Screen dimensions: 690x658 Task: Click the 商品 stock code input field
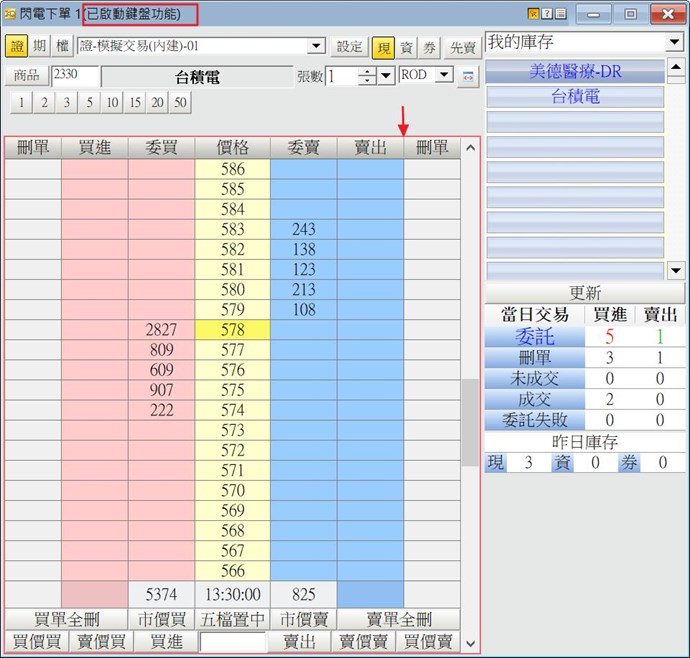tap(75, 76)
